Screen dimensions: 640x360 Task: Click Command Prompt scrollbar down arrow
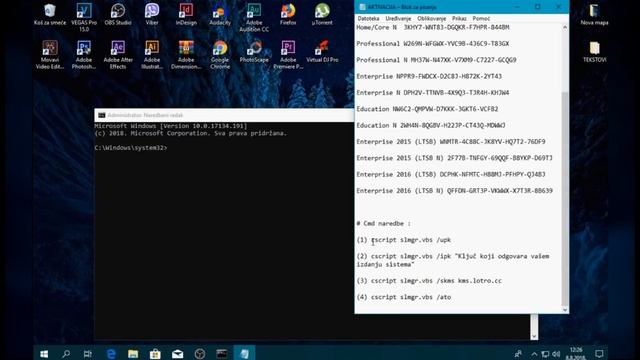[x=534, y=336]
